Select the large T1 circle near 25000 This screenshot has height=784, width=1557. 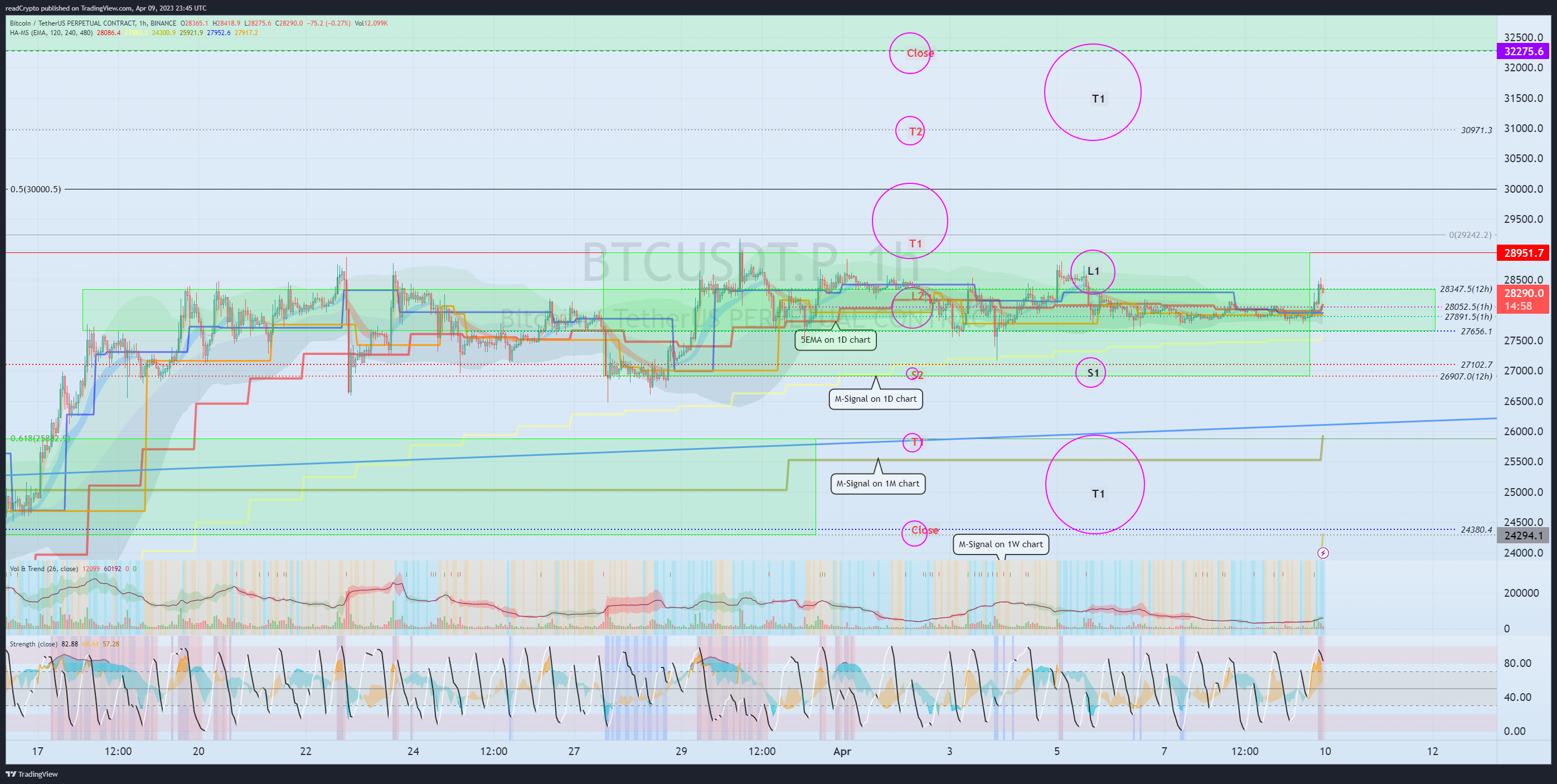pos(1095,484)
